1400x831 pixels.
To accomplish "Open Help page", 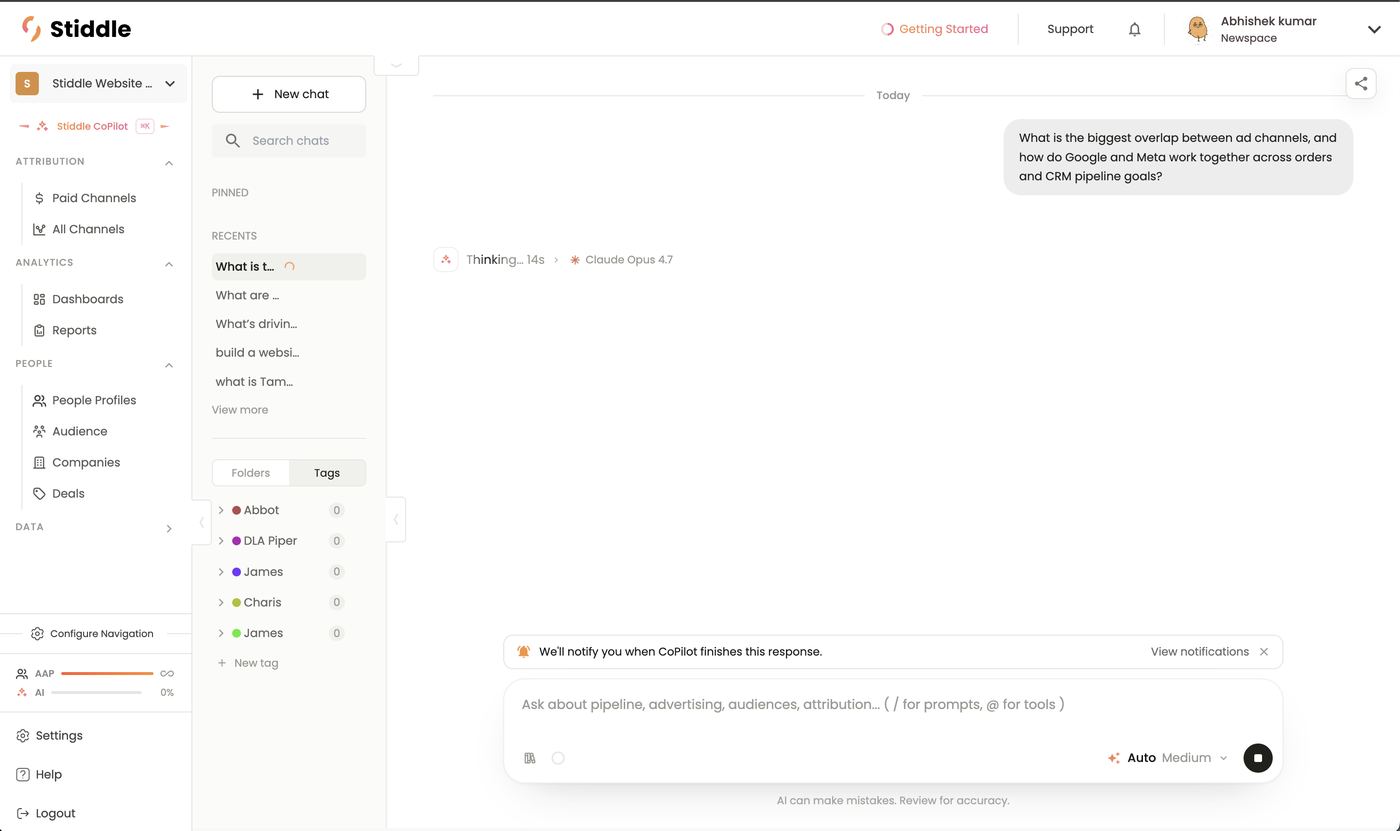I will tap(48, 774).
